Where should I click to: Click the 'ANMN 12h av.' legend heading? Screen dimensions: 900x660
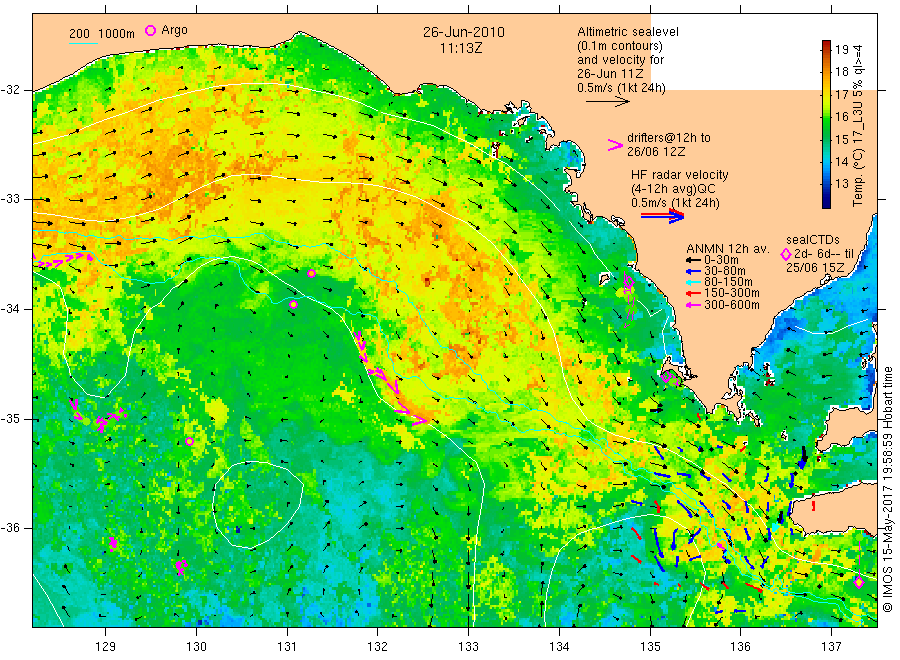(728, 249)
